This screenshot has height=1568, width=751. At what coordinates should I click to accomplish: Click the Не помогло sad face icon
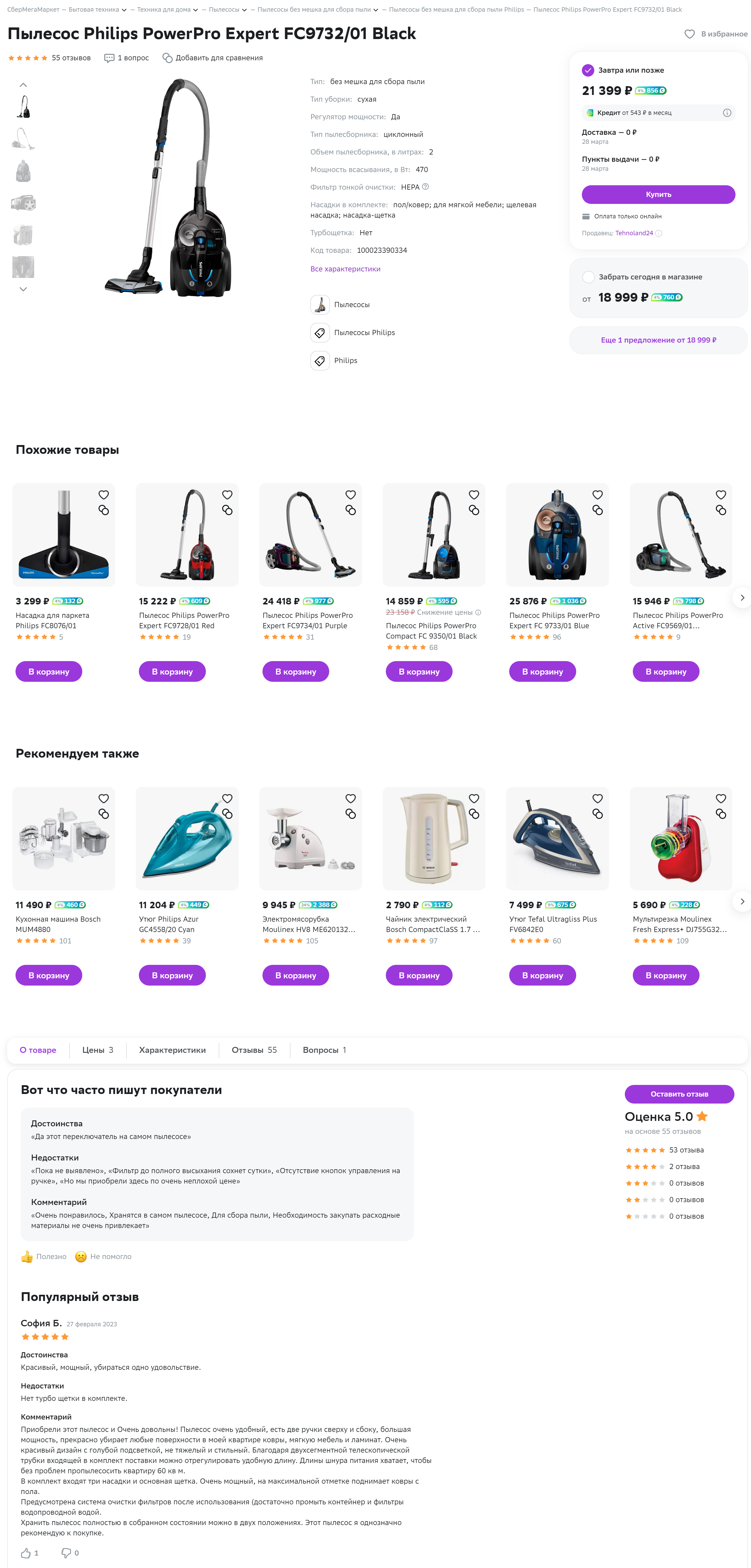[81, 1256]
